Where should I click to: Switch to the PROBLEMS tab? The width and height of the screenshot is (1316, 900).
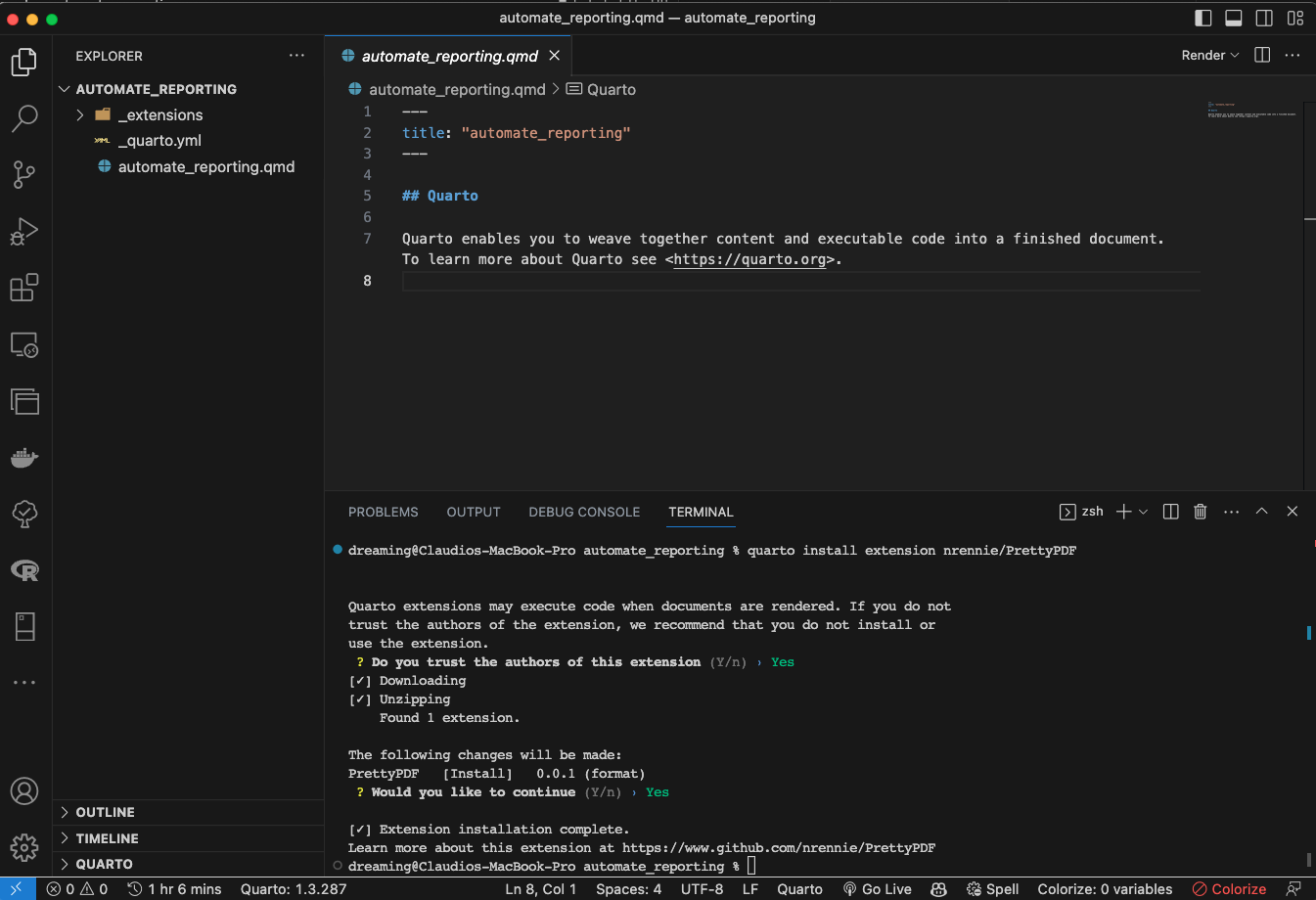(383, 512)
